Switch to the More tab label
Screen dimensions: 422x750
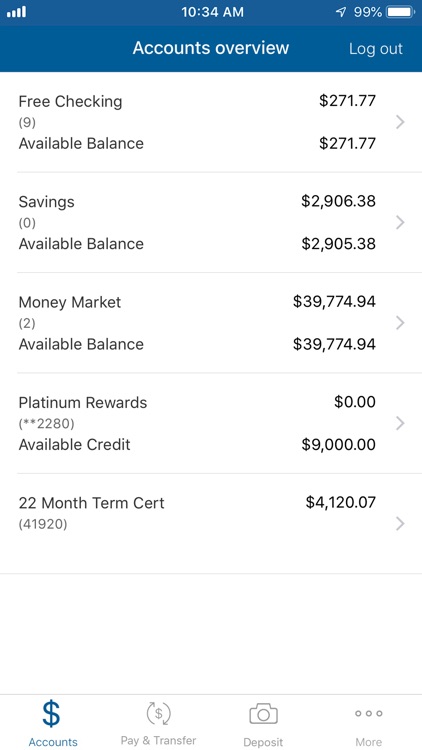tap(368, 742)
